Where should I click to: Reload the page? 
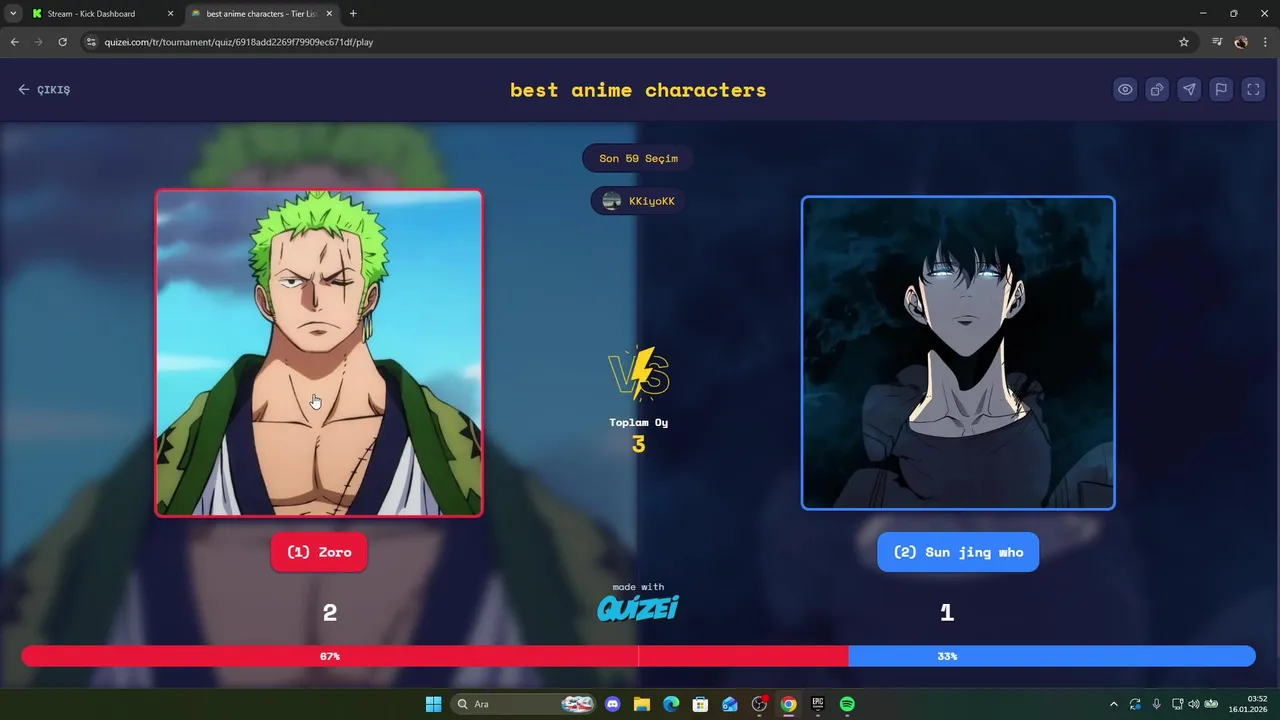pyautogui.click(x=62, y=42)
